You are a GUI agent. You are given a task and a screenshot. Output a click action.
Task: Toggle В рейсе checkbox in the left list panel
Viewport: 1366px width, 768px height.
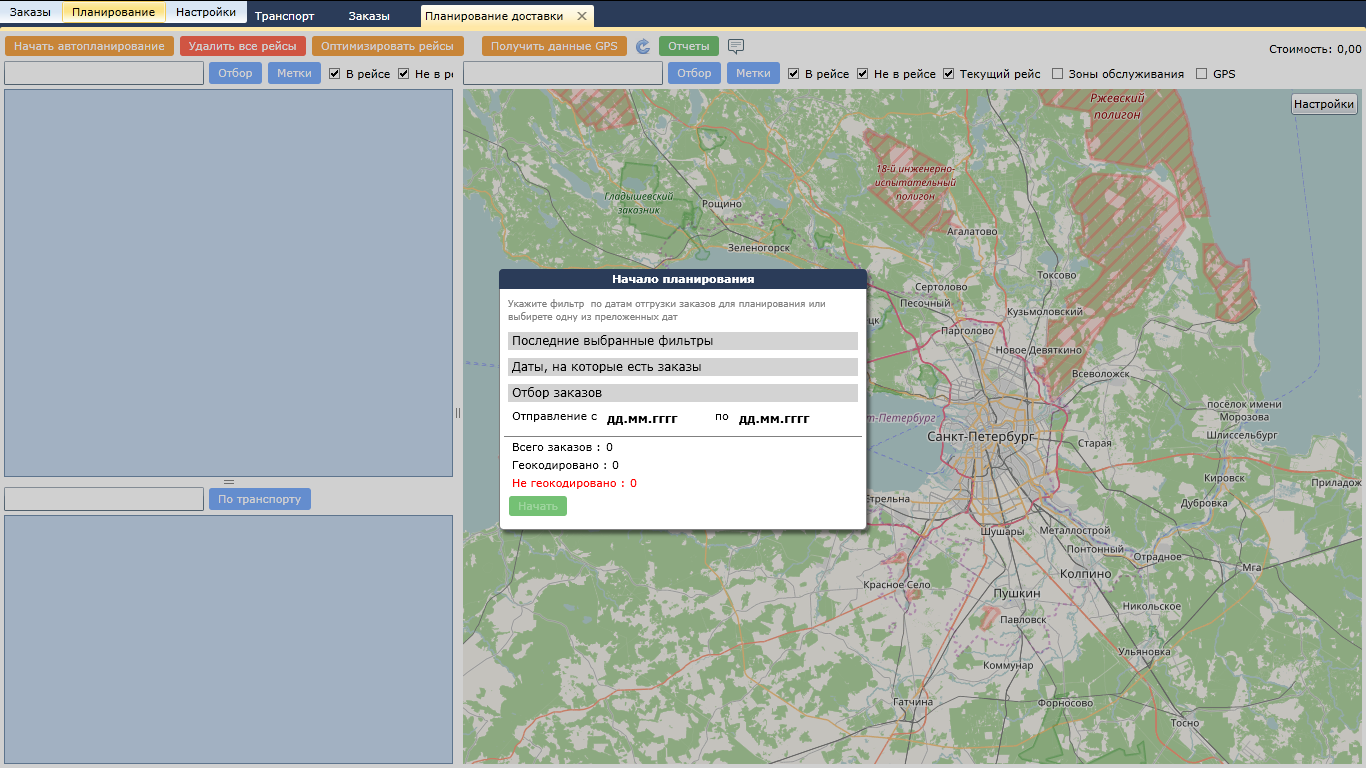[336, 74]
